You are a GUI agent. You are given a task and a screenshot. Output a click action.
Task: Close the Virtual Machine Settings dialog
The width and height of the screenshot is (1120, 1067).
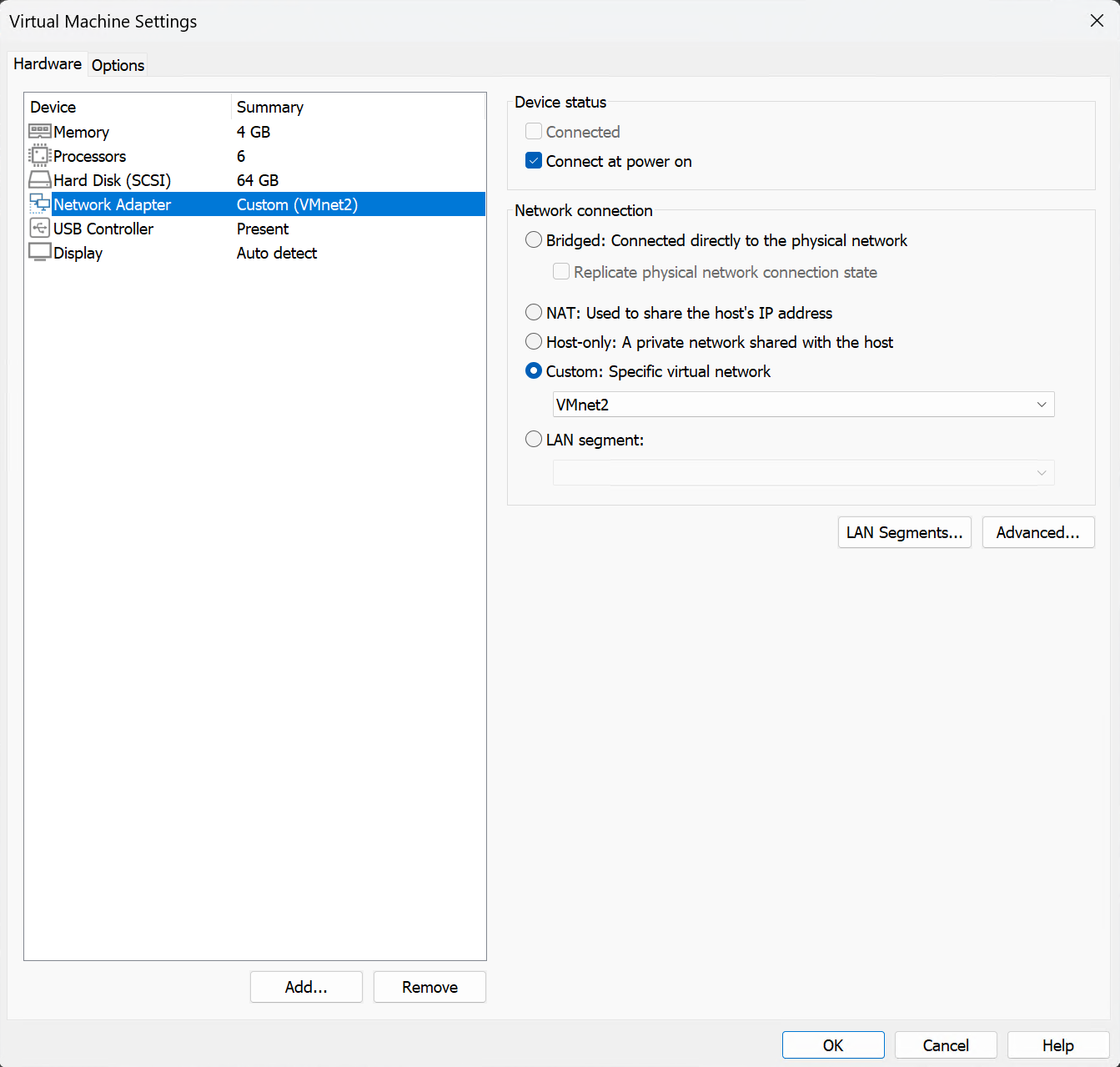pos(1097,21)
